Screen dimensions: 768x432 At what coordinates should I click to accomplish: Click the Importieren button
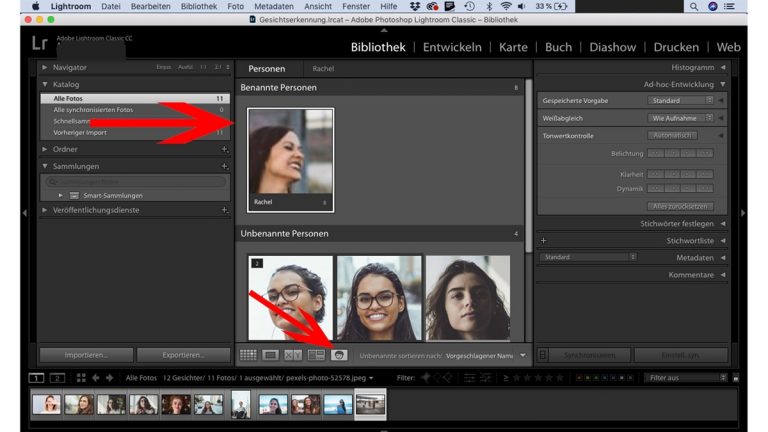pyautogui.click(x=86, y=355)
